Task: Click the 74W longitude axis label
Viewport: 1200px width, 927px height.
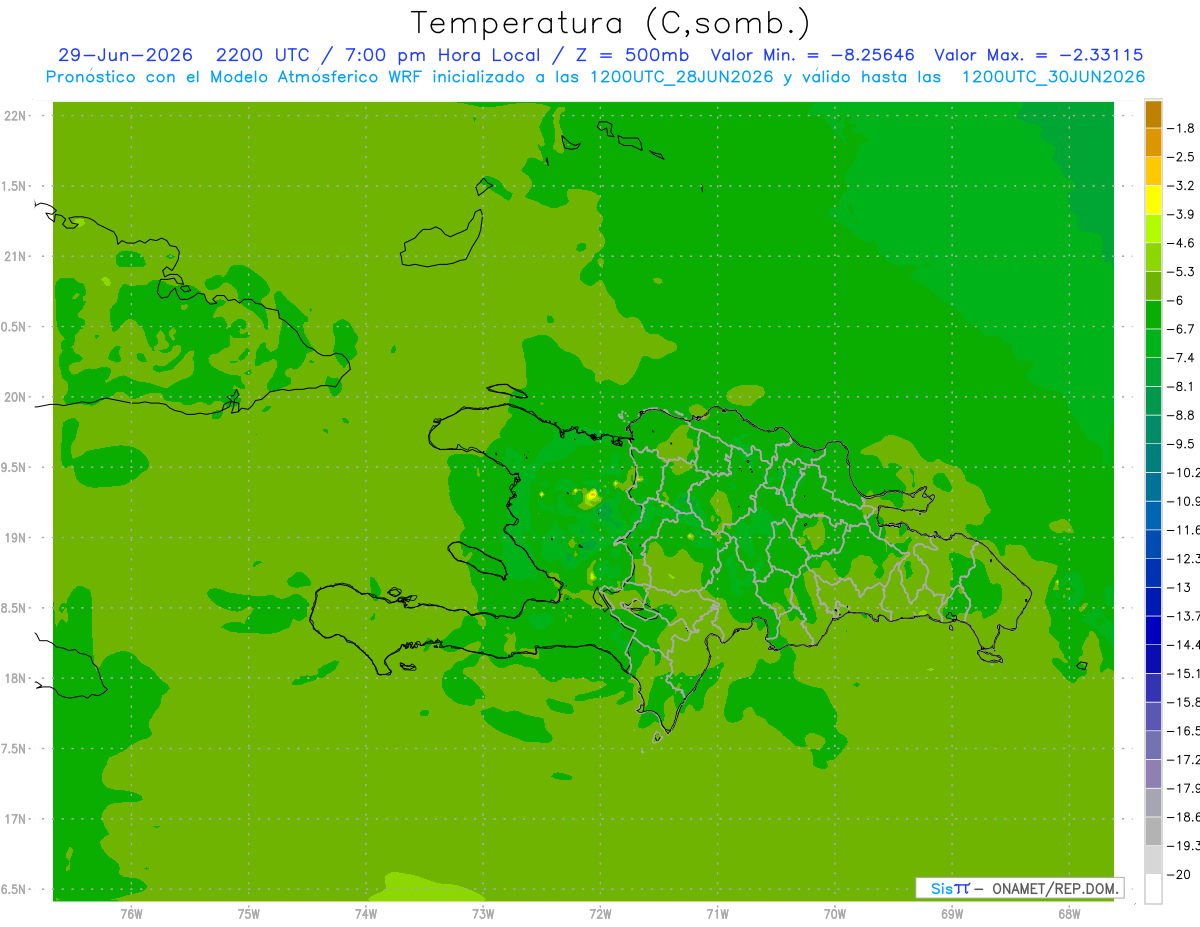Action: tap(366, 913)
